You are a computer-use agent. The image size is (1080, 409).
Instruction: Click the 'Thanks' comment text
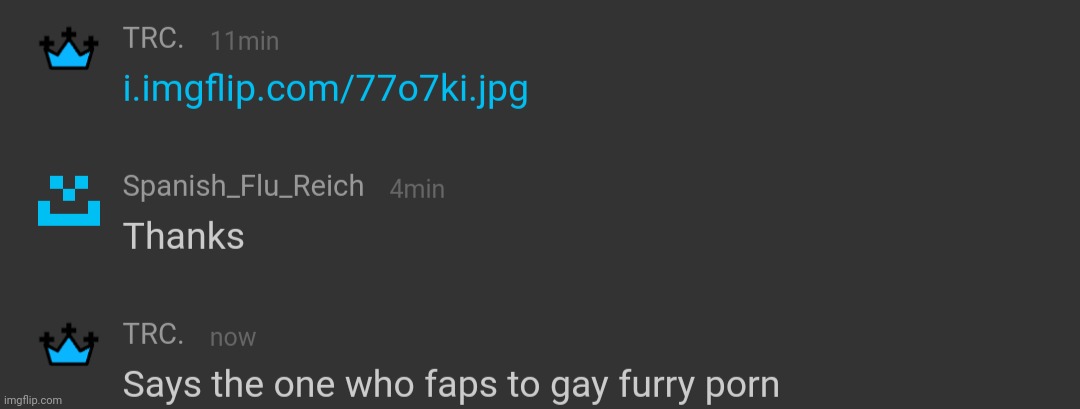[183, 237]
